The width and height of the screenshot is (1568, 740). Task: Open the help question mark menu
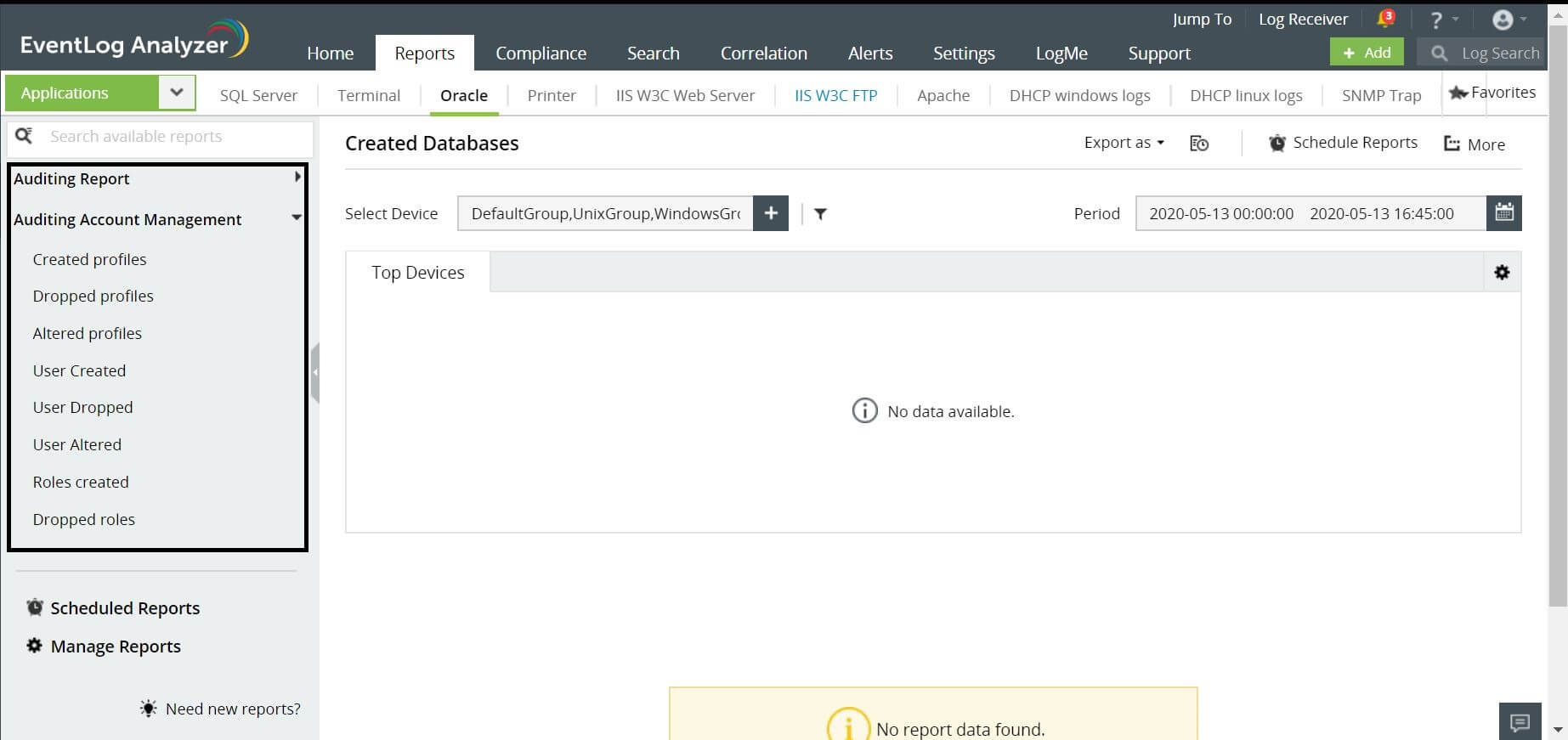click(1437, 20)
